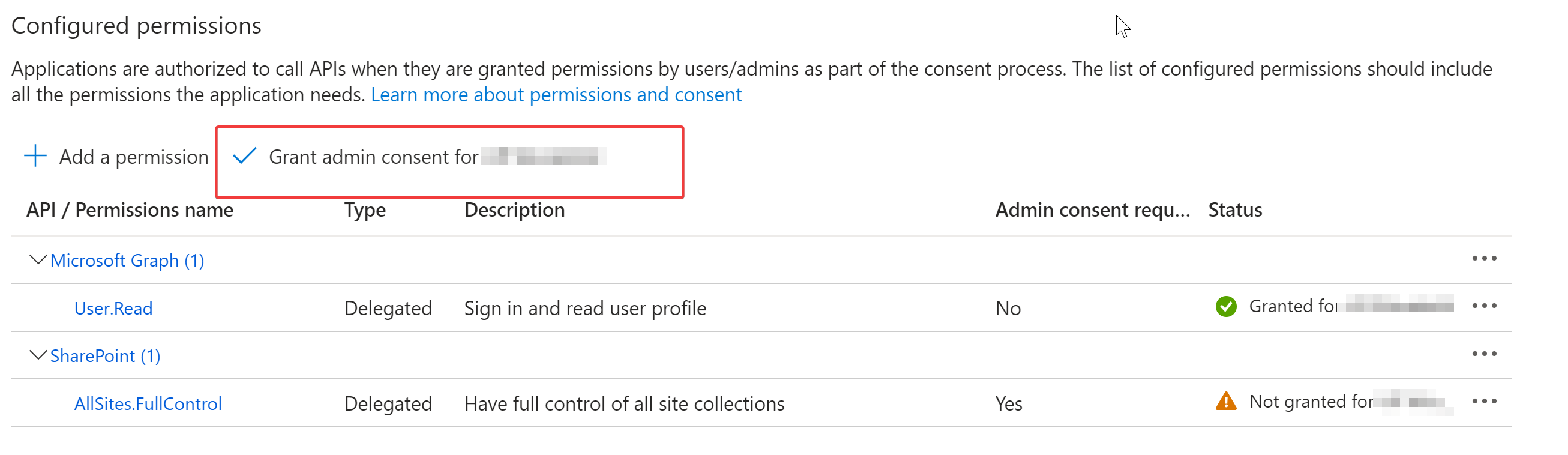Open the SharePoint (1) API link

104,356
